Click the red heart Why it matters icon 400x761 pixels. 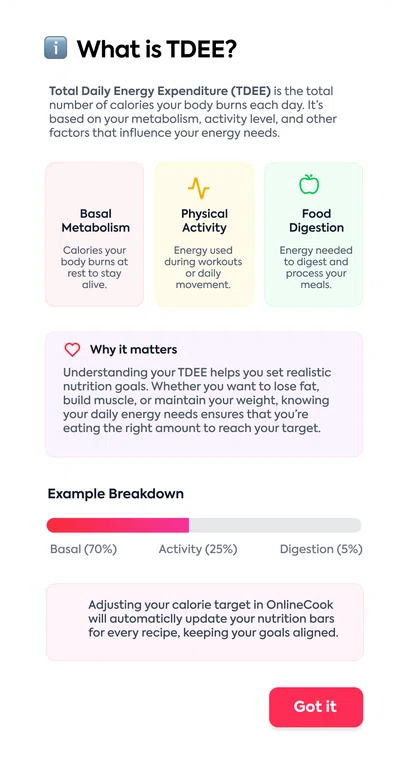click(x=72, y=349)
